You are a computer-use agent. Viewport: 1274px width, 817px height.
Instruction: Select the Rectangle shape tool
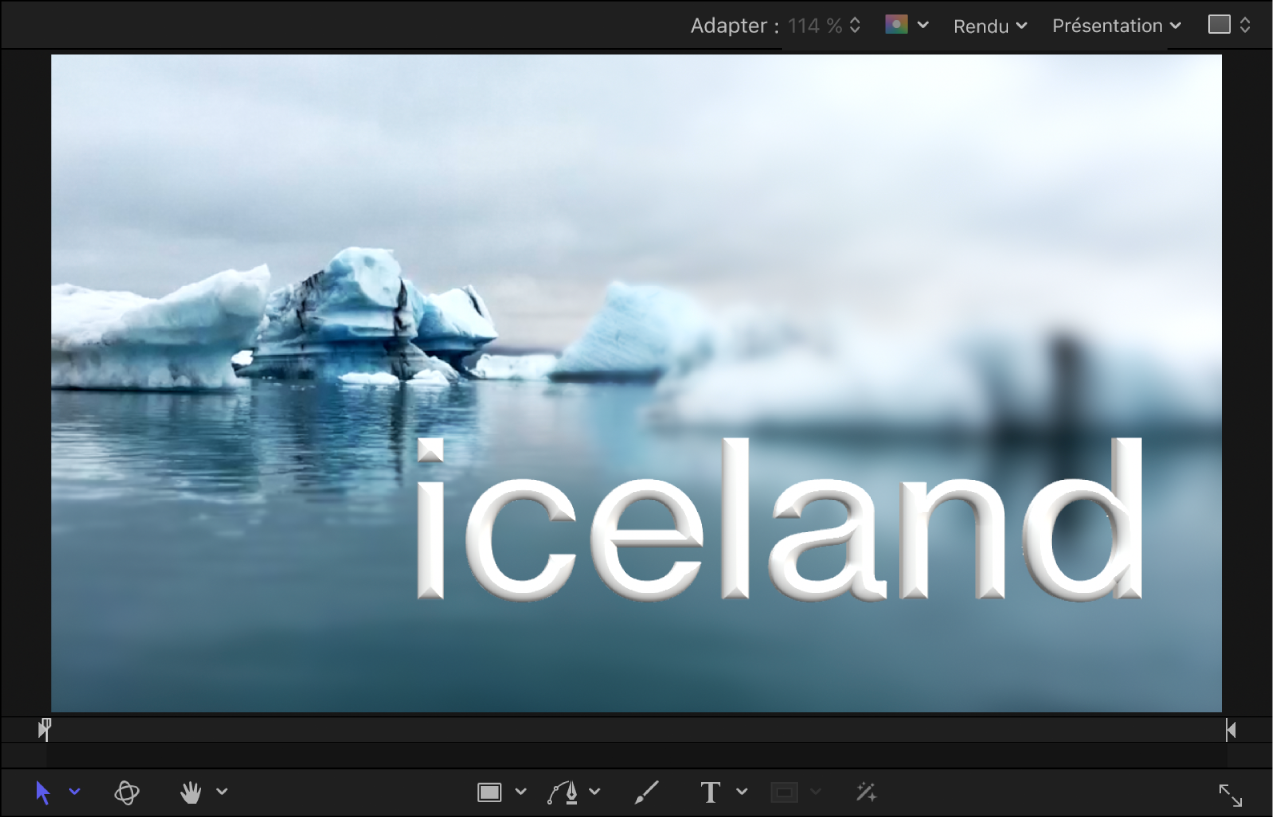pyautogui.click(x=489, y=793)
